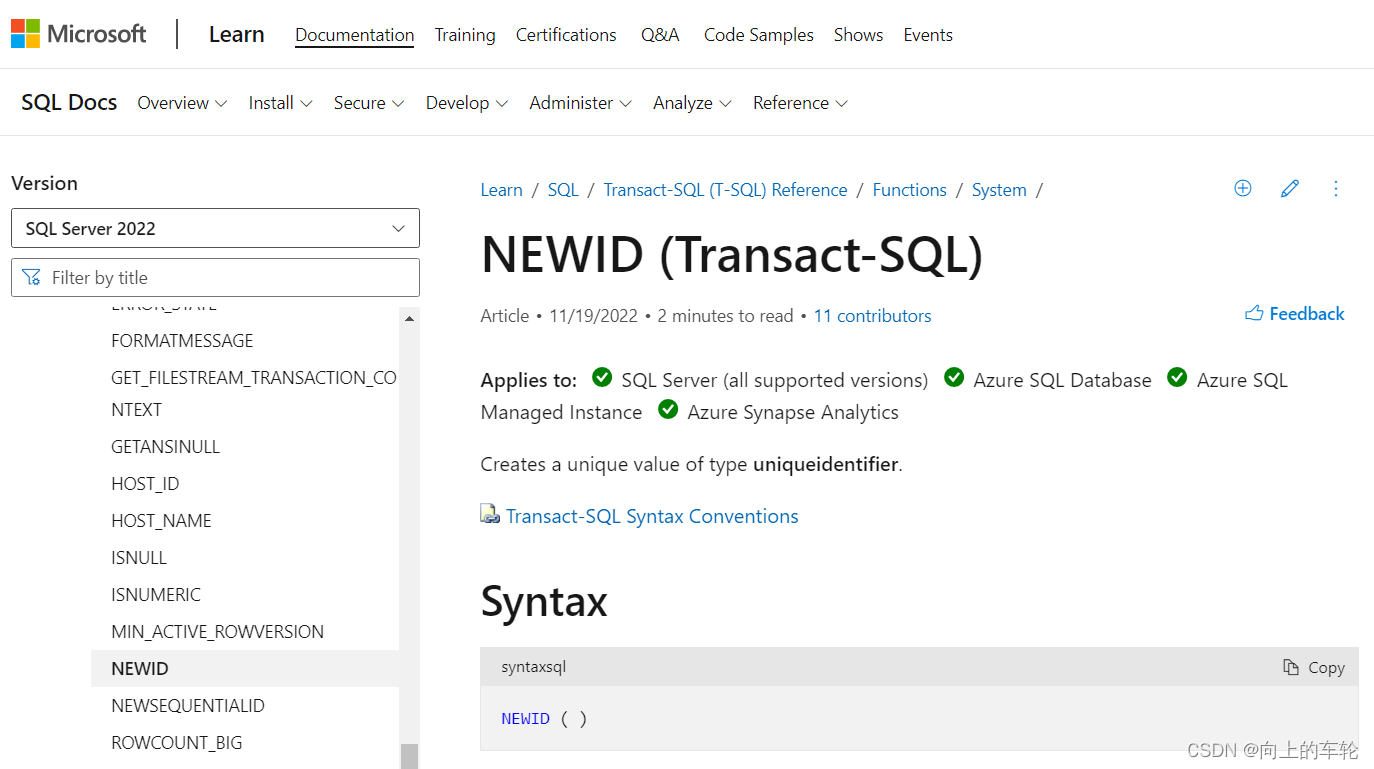Click the Microsoft logo
1374x769 pixels.
[79, 34]
